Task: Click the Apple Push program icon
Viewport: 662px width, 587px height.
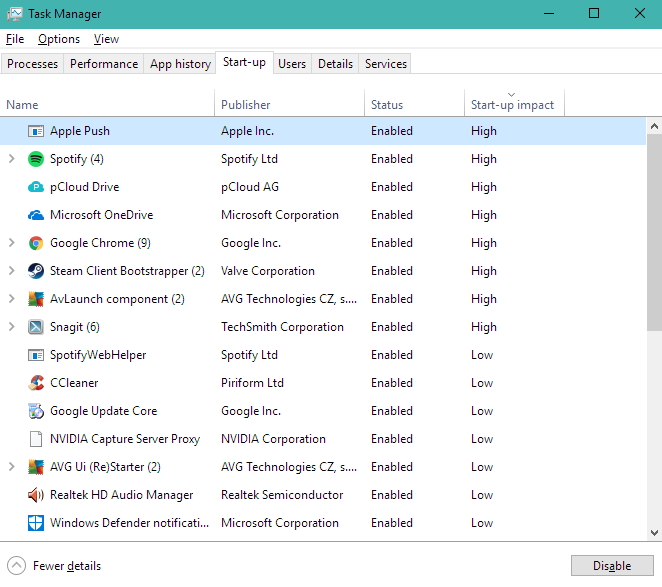Action: [36, 131]
